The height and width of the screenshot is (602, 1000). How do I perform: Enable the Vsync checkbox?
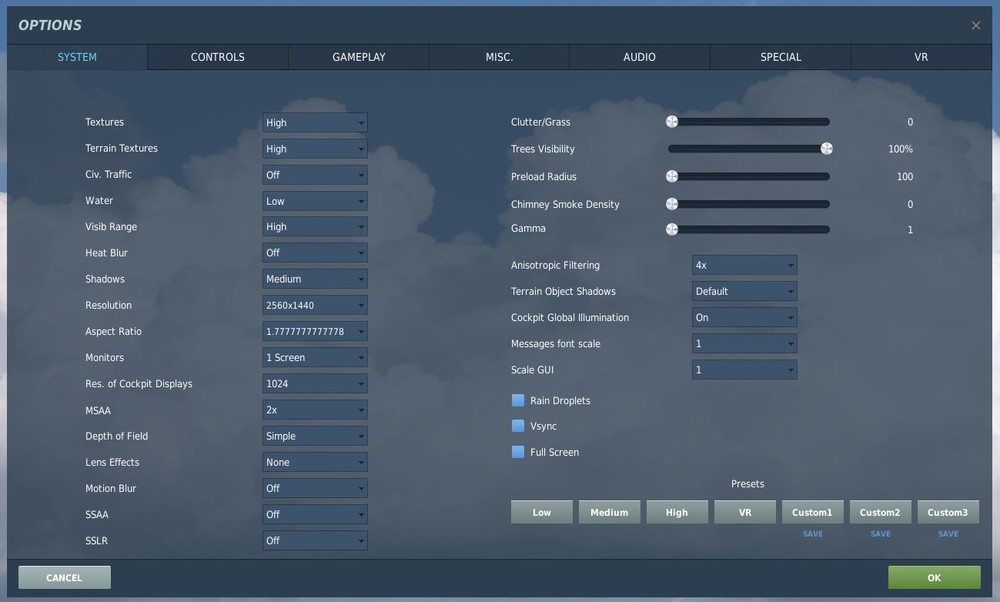tap(518, 425)
